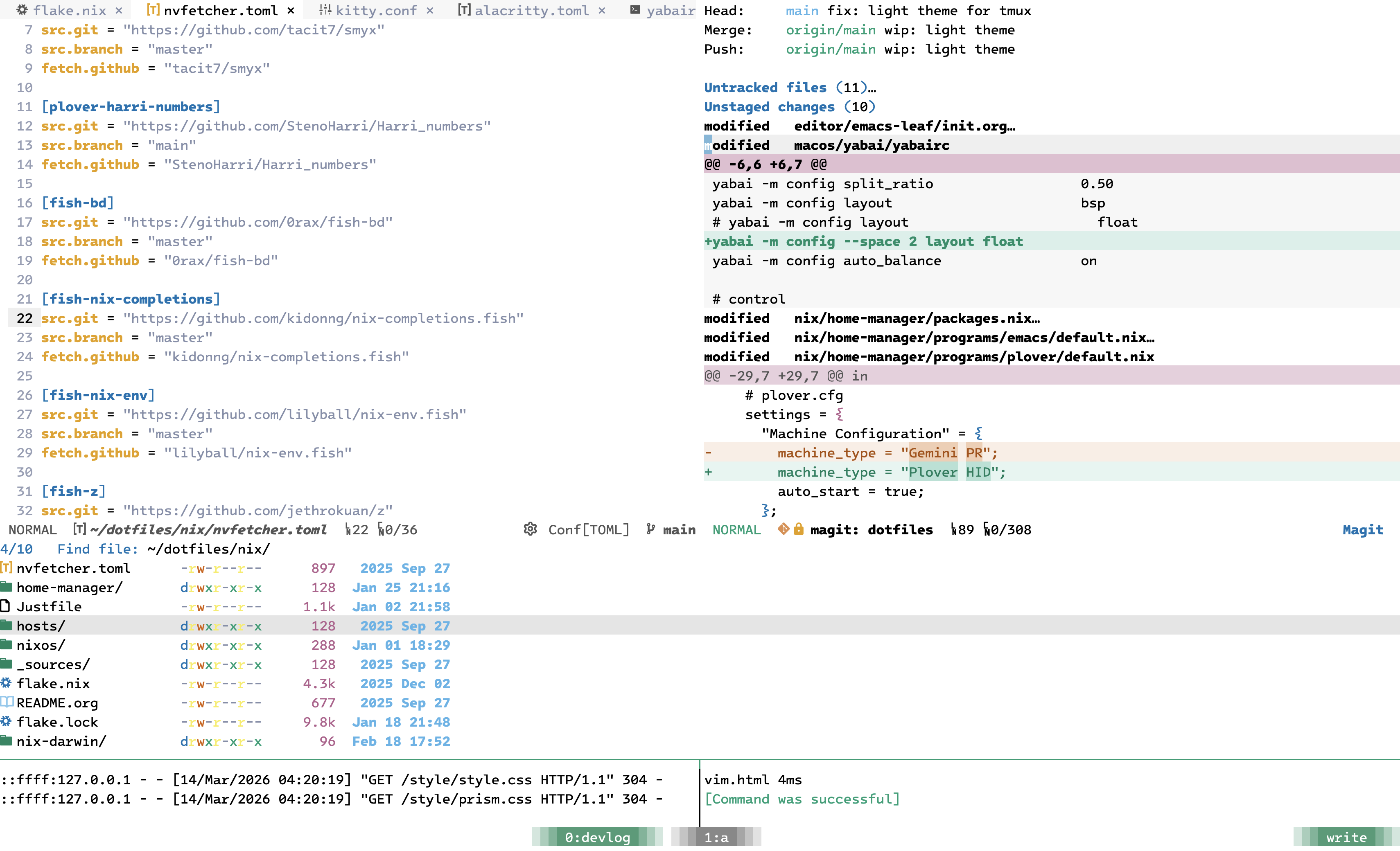Click the gear icon beside flake.lock
1400x851 pixels.
(6, 722)
